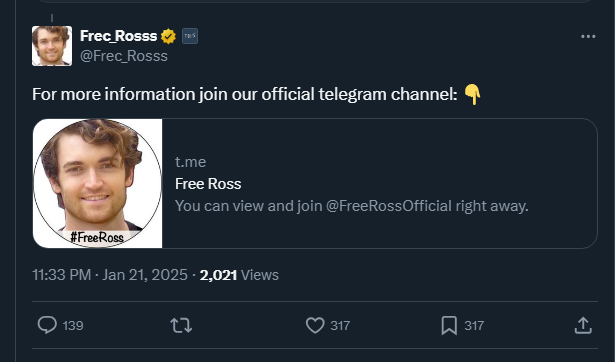Like the tweet with the heart icon
The width and height of the screenshot is (615, 362).
tap(315, 325)
